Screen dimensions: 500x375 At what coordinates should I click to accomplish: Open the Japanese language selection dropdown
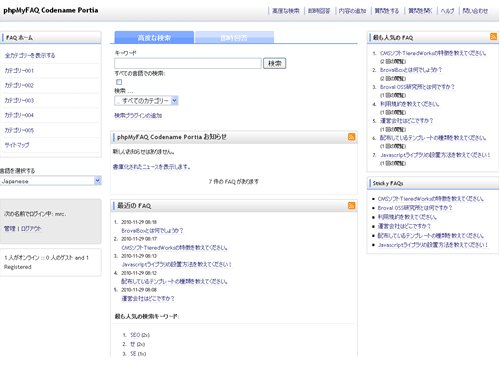(x=50, y=181)
